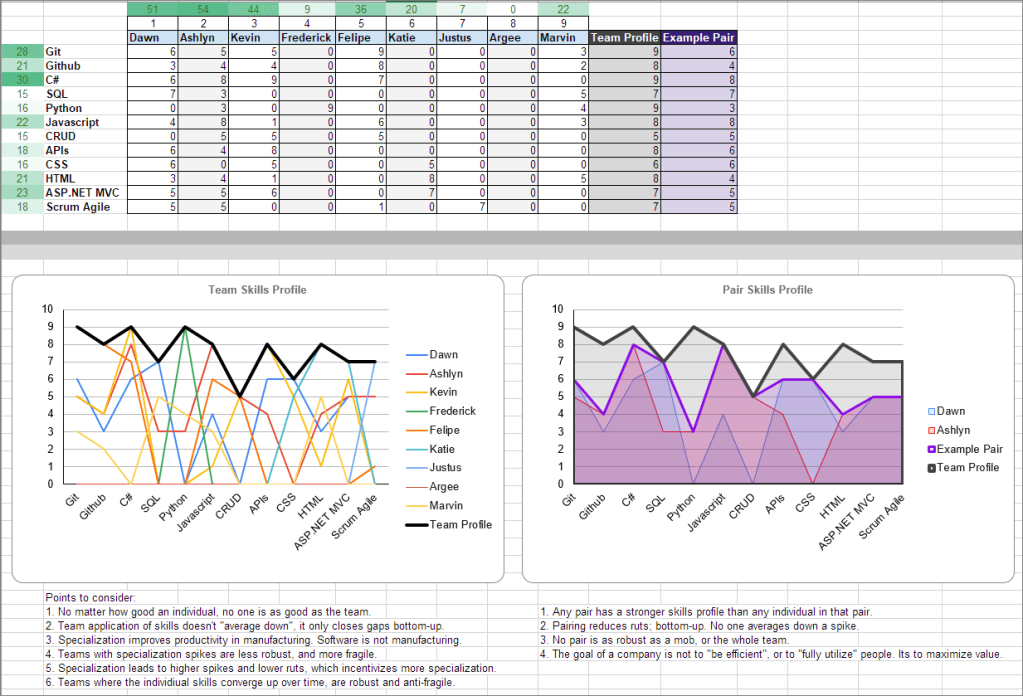Select the Team Profile column header cell
1023x696 pixels.
pos(624,37)
